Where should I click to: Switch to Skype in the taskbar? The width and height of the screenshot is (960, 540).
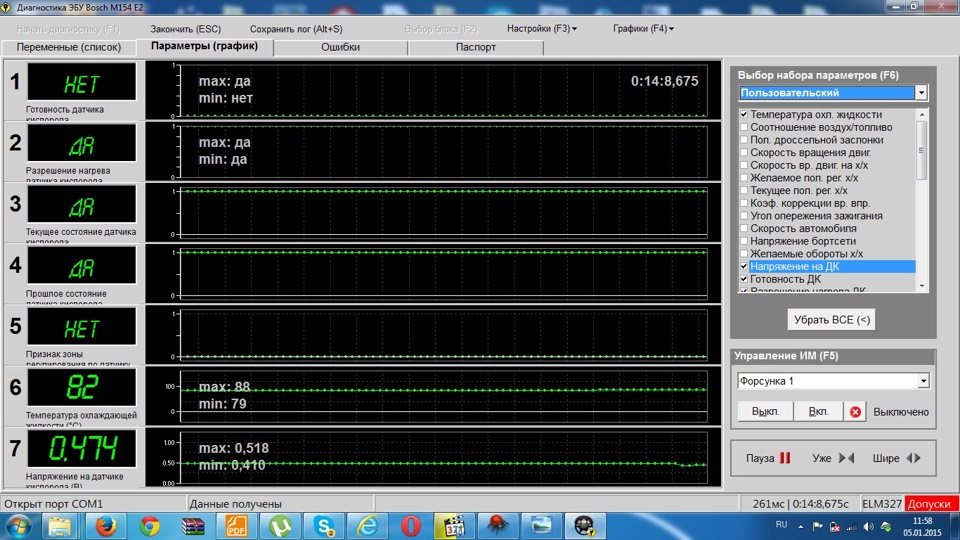[324, 524]
